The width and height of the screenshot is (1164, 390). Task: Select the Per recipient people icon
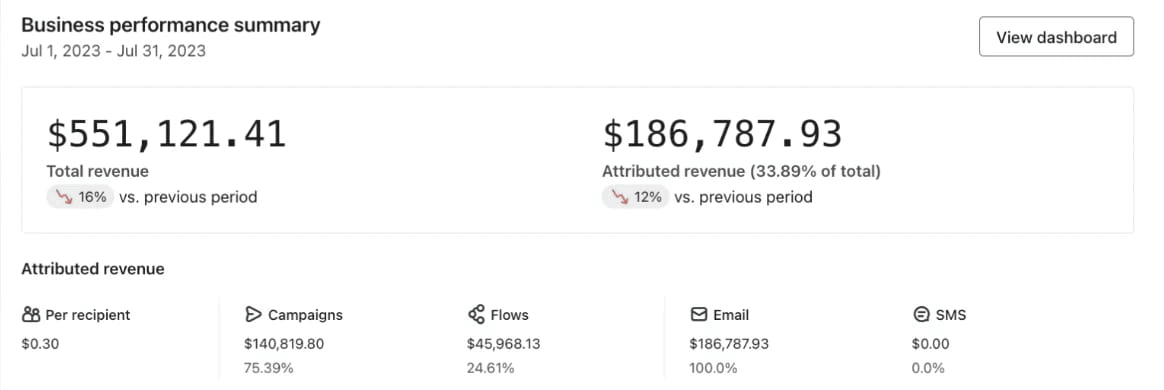(x=30, y=315)
